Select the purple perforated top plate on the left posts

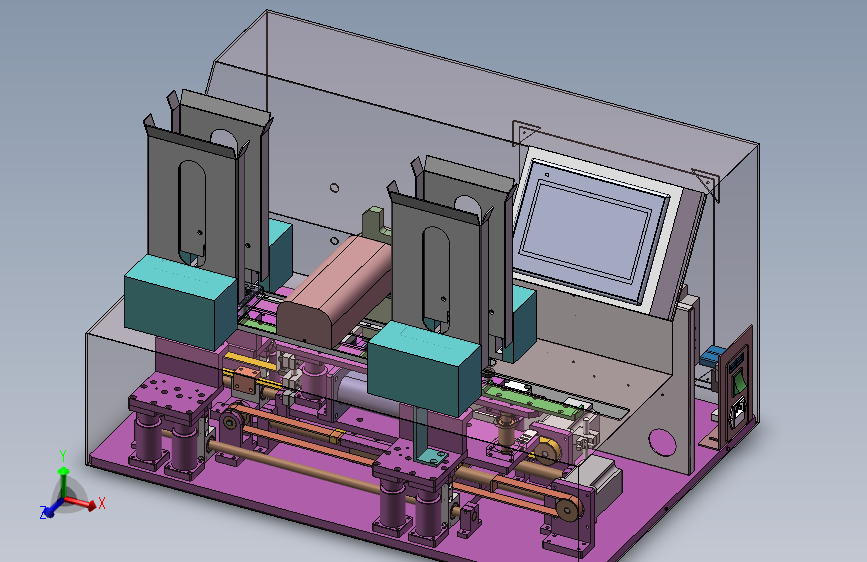point(174,393)
